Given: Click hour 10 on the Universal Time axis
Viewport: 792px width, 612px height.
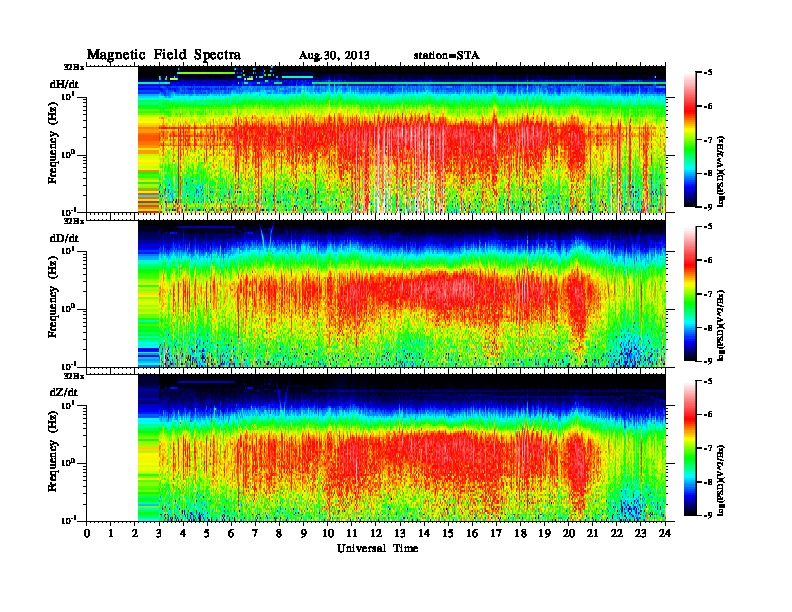Looking at the screenshot, I should click(328, 534).
